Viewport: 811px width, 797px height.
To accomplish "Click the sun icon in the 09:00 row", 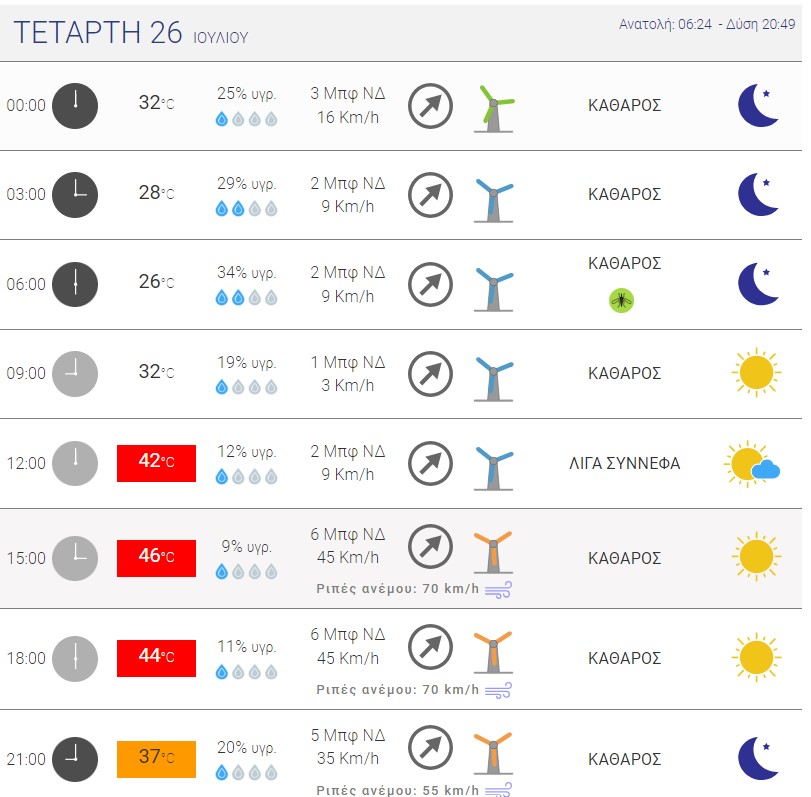I will (756, 372).
